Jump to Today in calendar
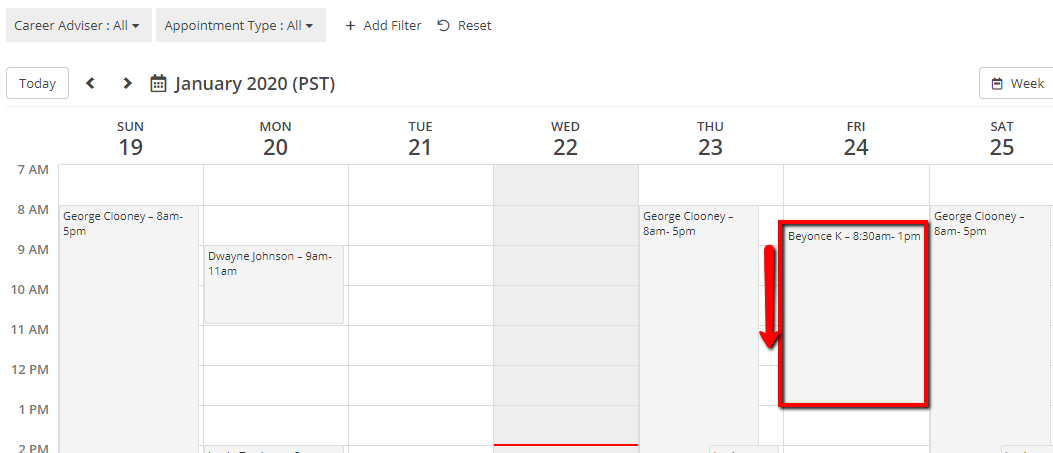 click(x=37, y=83)
